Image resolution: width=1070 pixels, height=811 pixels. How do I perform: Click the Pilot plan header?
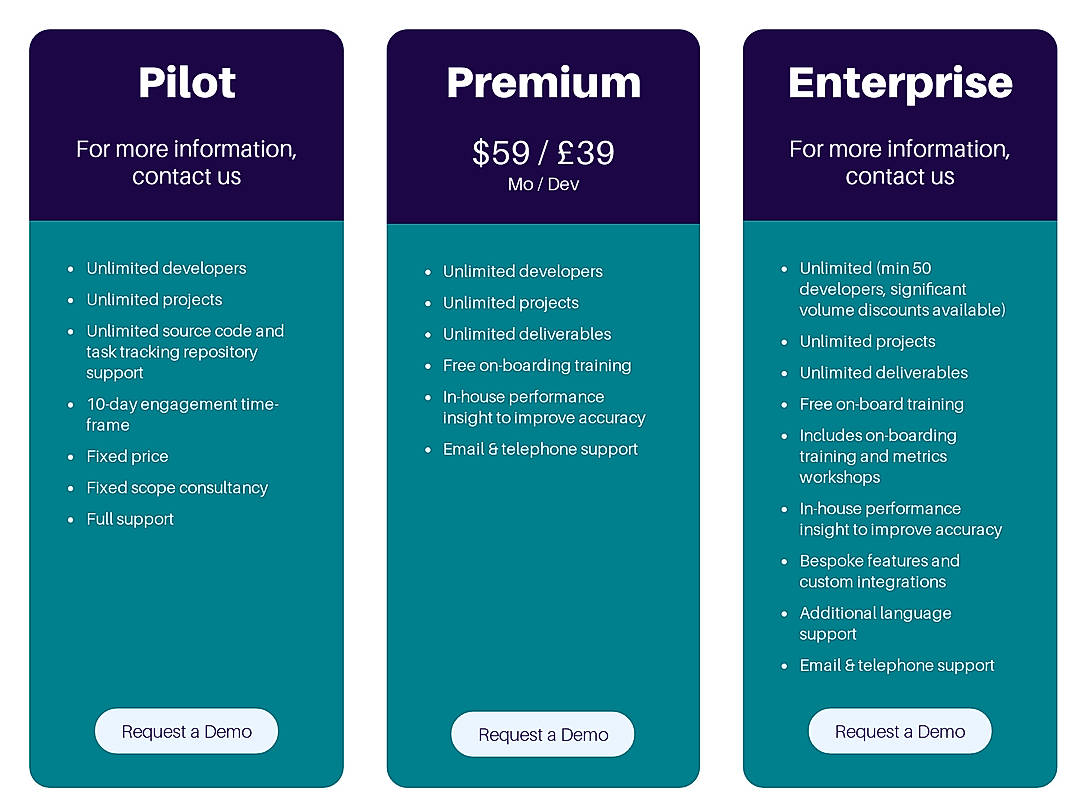tap(186, 83)
